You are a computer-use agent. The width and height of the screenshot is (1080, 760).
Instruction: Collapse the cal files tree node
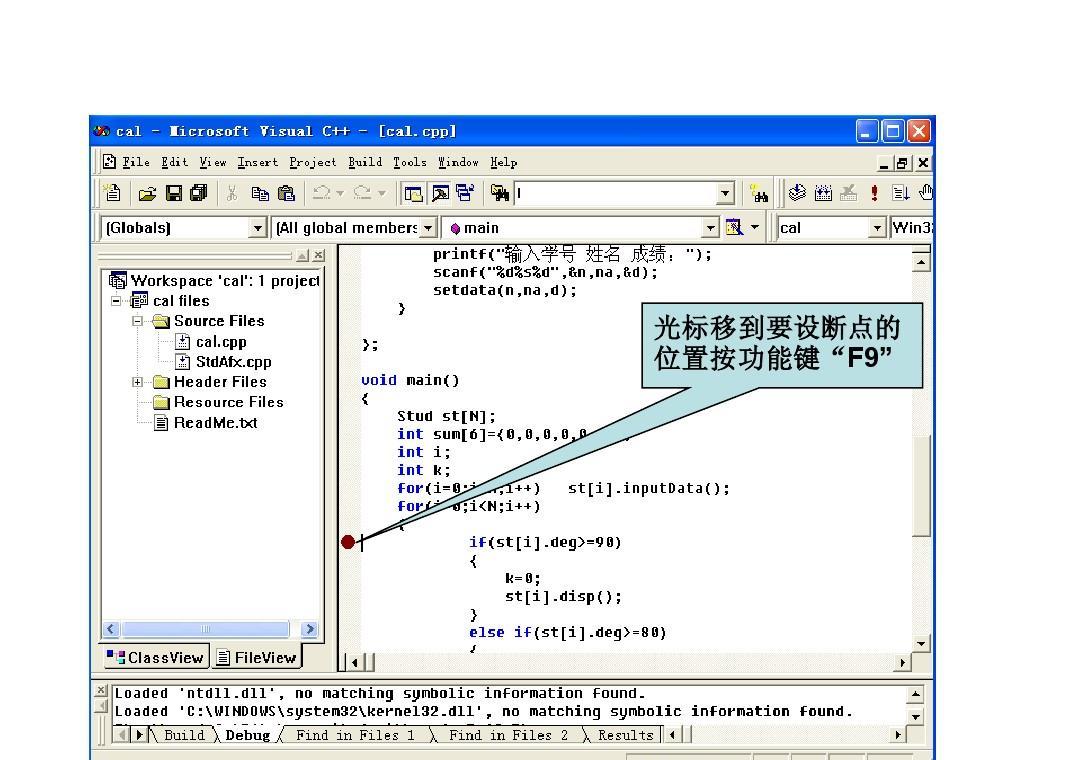tap(116, 300)
